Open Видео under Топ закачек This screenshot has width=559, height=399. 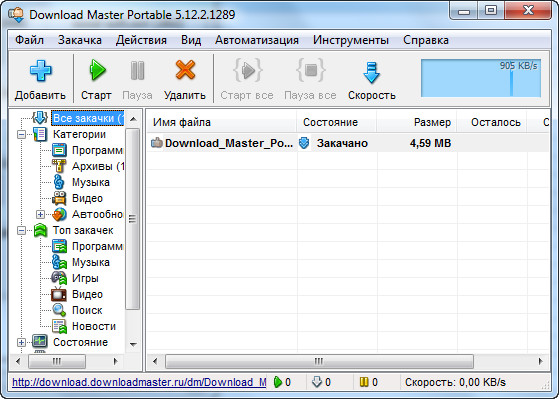[87, 295]
